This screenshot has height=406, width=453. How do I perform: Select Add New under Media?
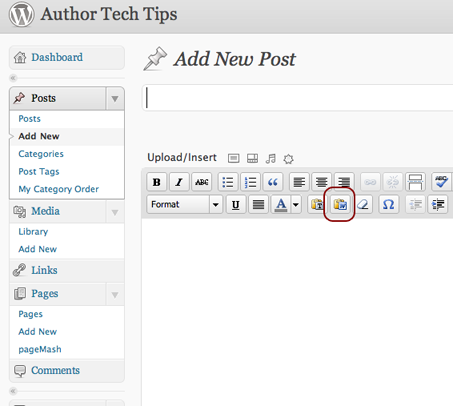(37, 249)
